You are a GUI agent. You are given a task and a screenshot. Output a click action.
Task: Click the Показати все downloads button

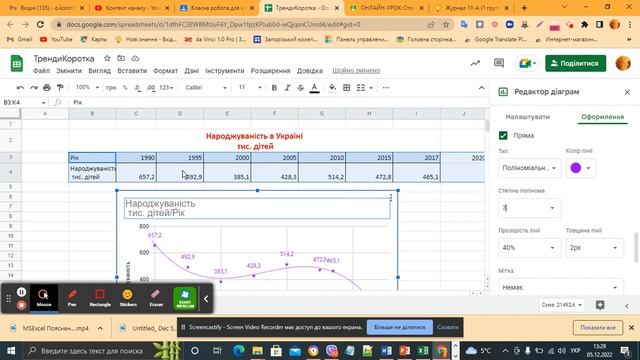pyautogui.click(x=598, y=327)
